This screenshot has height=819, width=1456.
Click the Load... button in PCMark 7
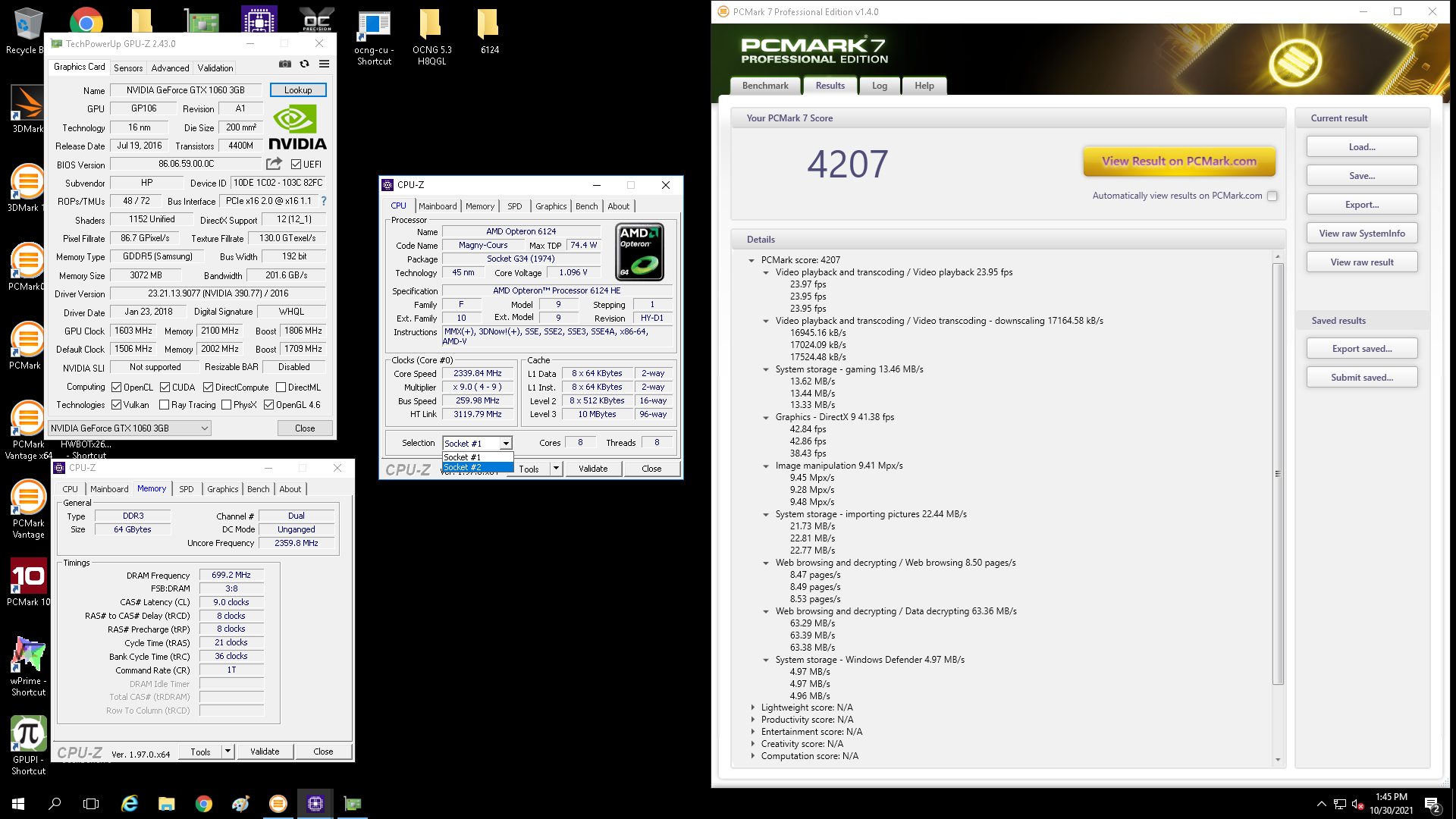(1362, 147)
